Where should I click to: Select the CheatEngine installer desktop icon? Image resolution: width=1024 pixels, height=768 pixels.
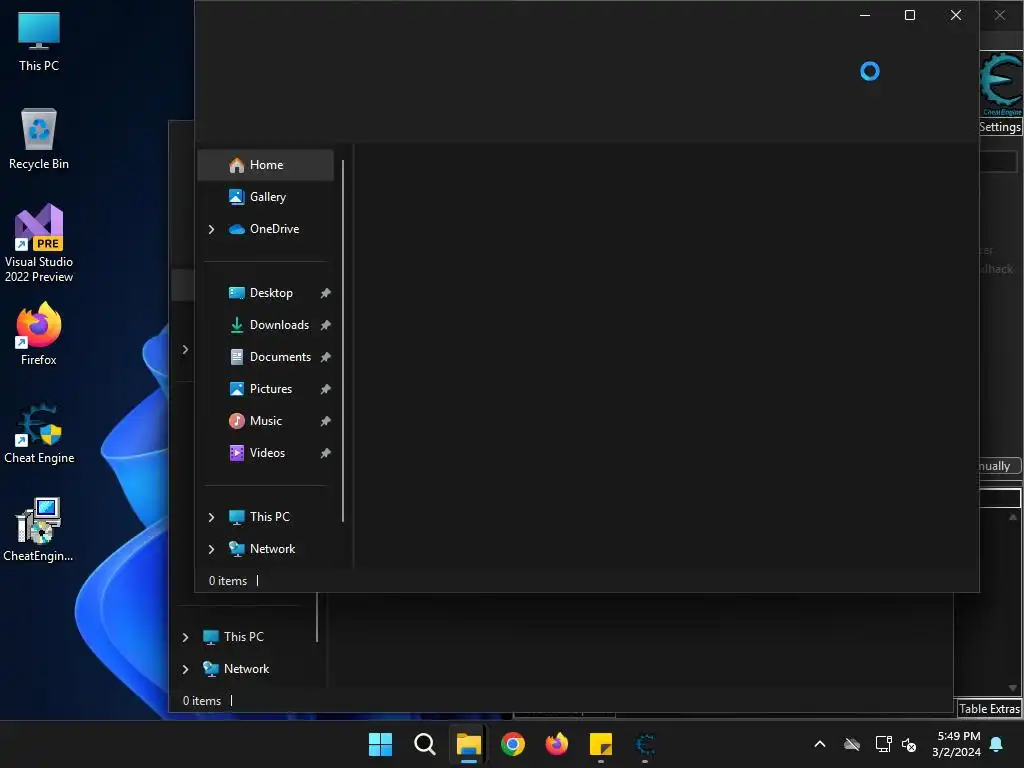coord(39,530)
